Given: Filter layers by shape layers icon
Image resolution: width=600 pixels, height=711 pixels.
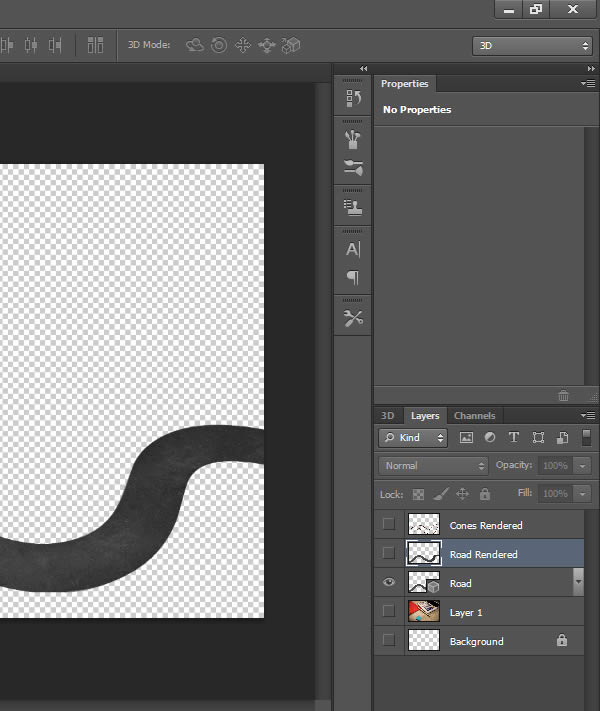Looking at the screenshot, I should (538, 437).
